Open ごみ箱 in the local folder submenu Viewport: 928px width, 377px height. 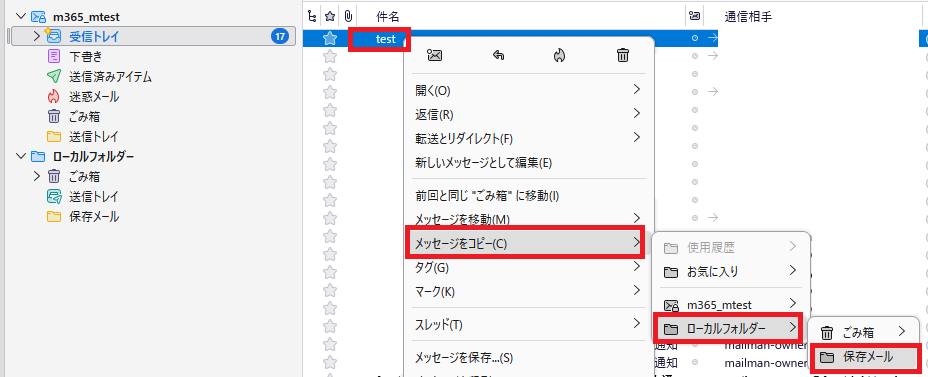point(863,332)
